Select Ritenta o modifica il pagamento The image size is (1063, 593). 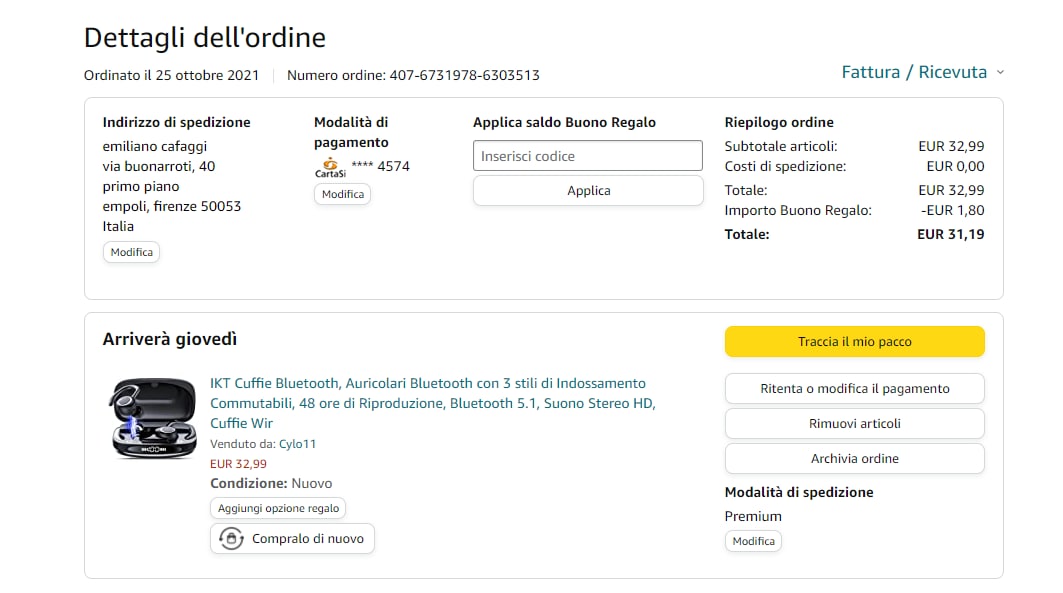click(854, 388)
